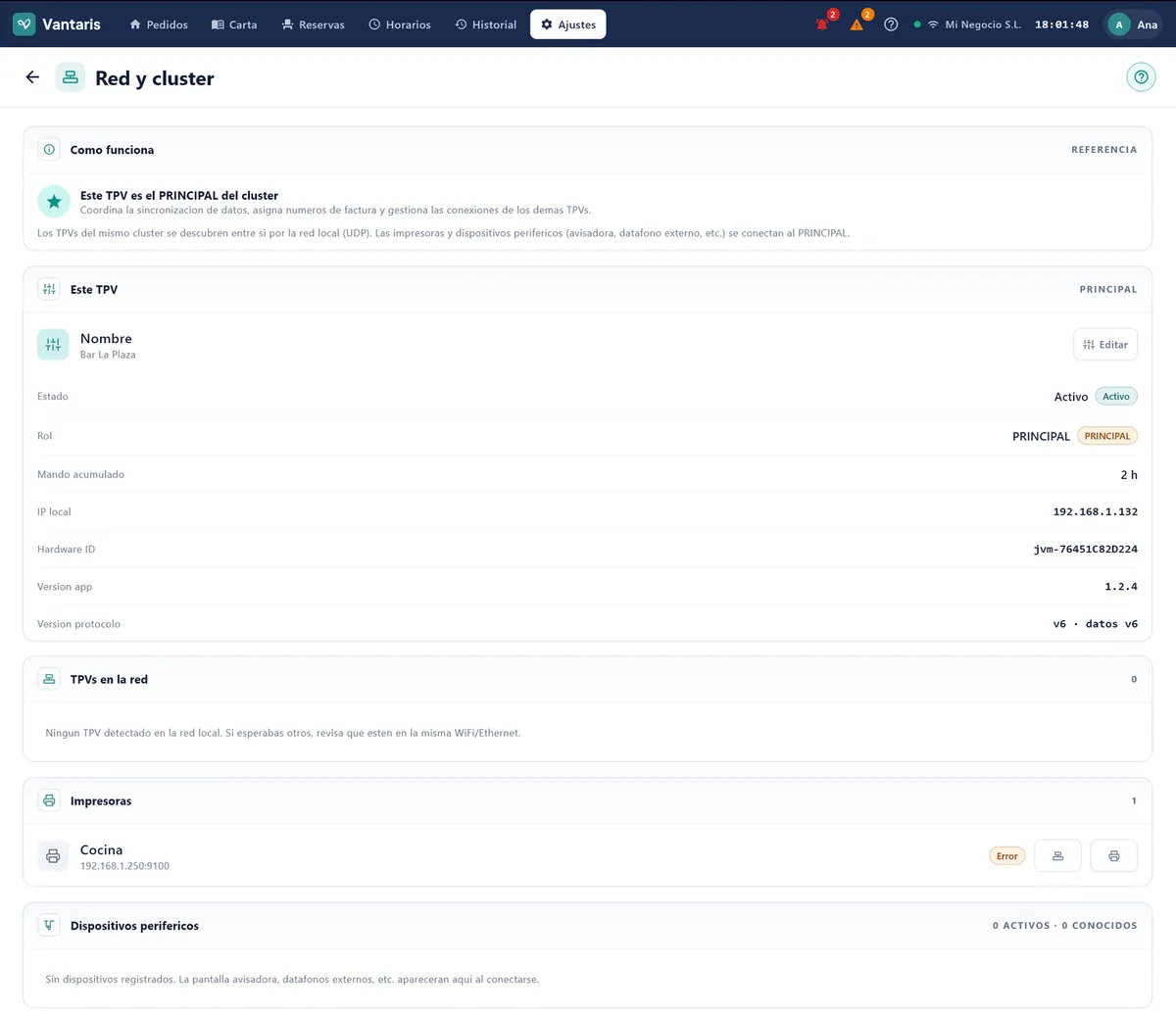This screenshot has width=1176, height=1014.
Task: Click the printer icon beside Impresoras header
Action: [x=49, y=800]
